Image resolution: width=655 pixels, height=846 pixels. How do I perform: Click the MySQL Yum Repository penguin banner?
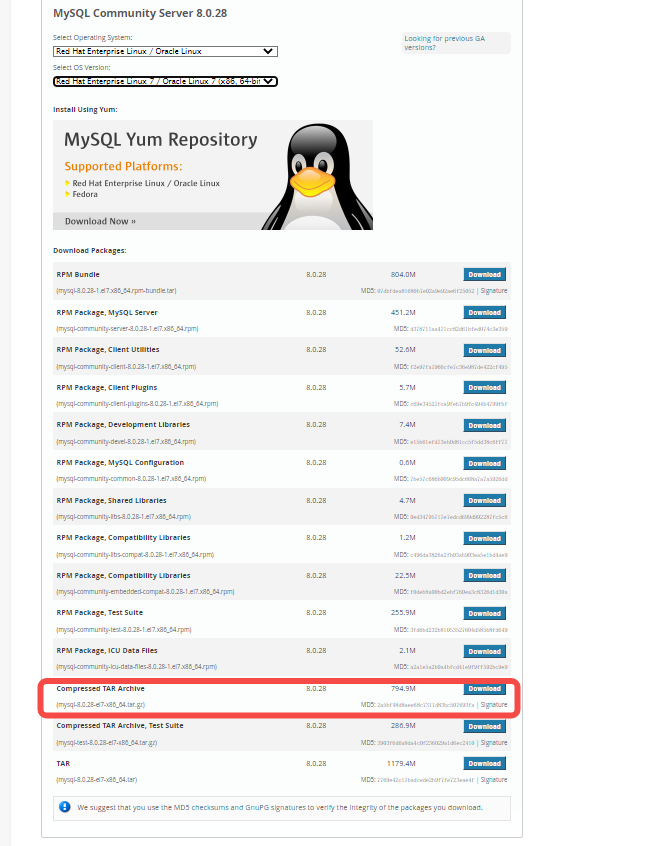213,175
